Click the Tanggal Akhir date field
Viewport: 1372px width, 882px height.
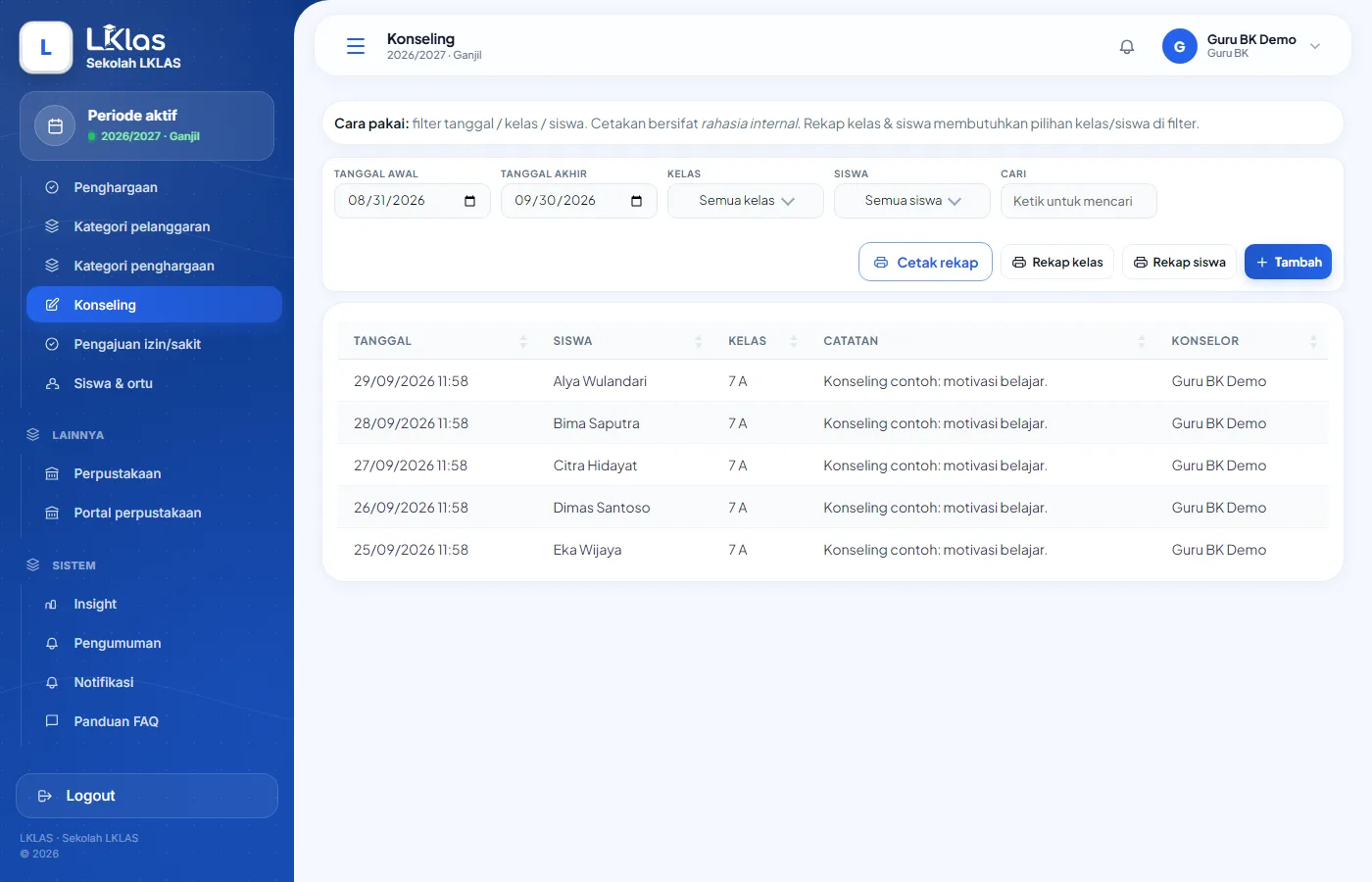[579, 201]
